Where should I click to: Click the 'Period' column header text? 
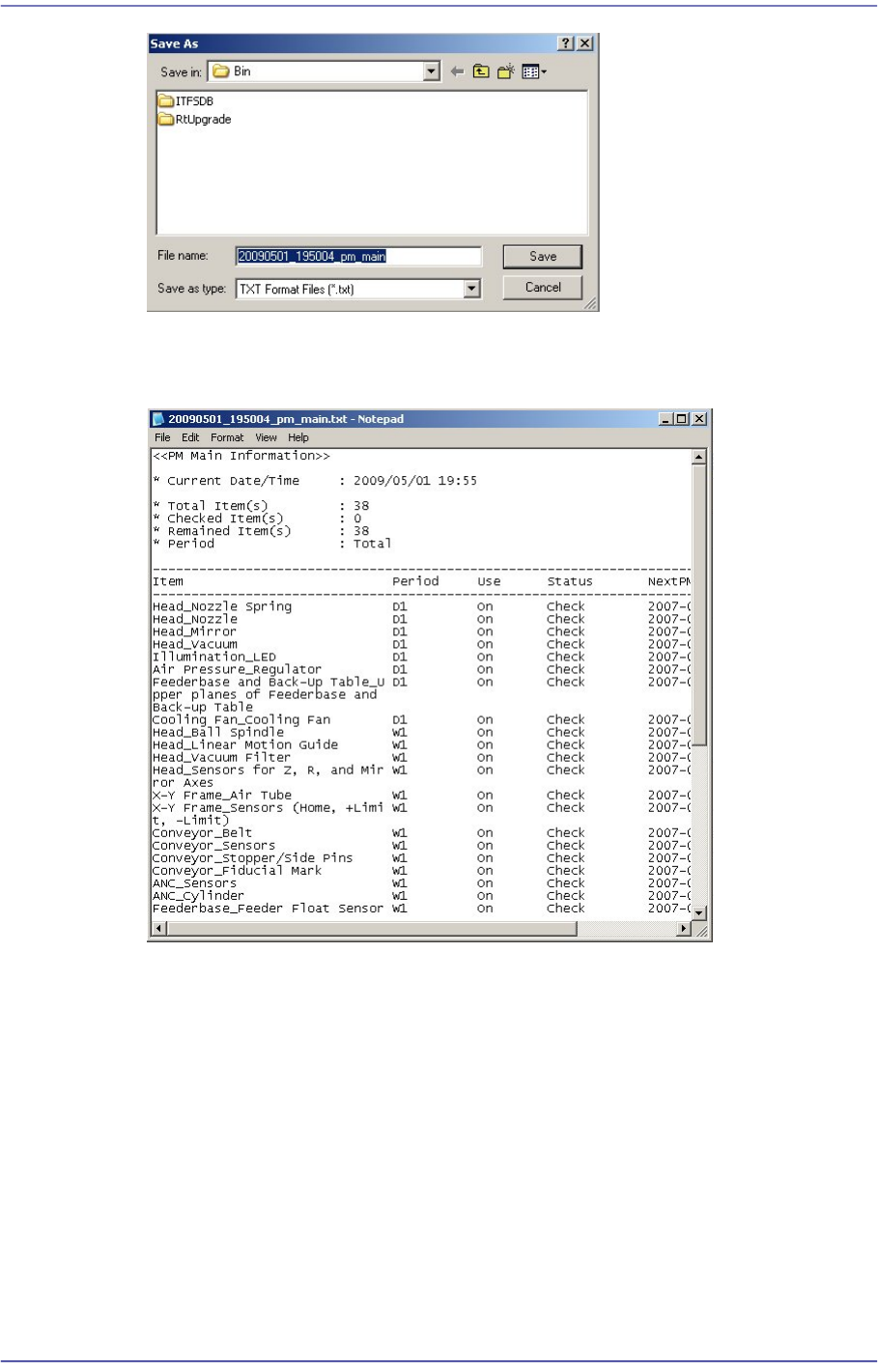(415, 581)
